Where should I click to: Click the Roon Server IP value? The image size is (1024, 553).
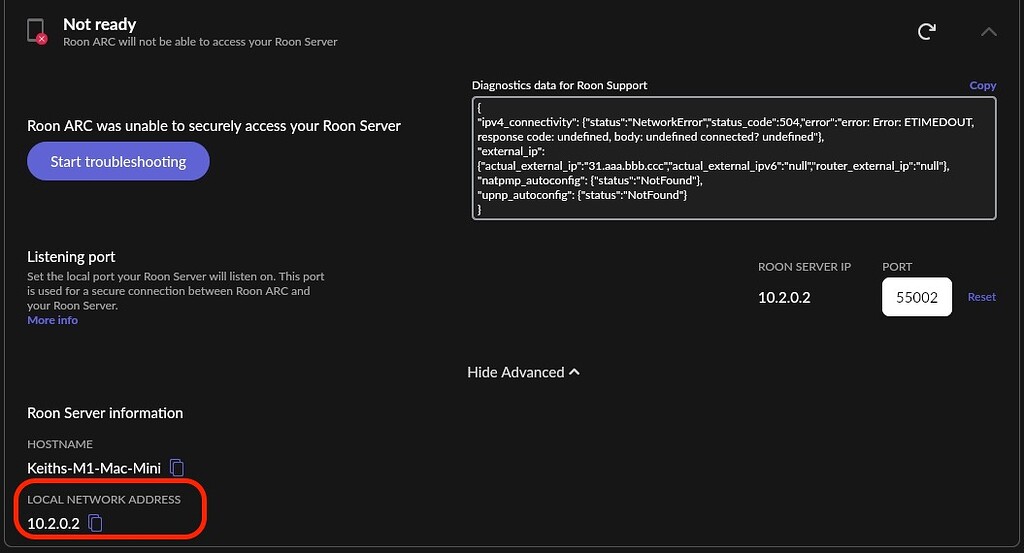point(786,297)
